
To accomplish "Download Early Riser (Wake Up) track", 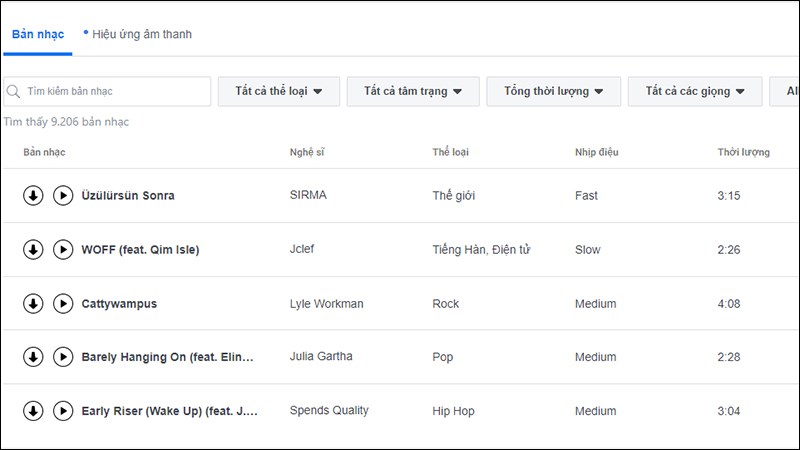I will [33, 410].
